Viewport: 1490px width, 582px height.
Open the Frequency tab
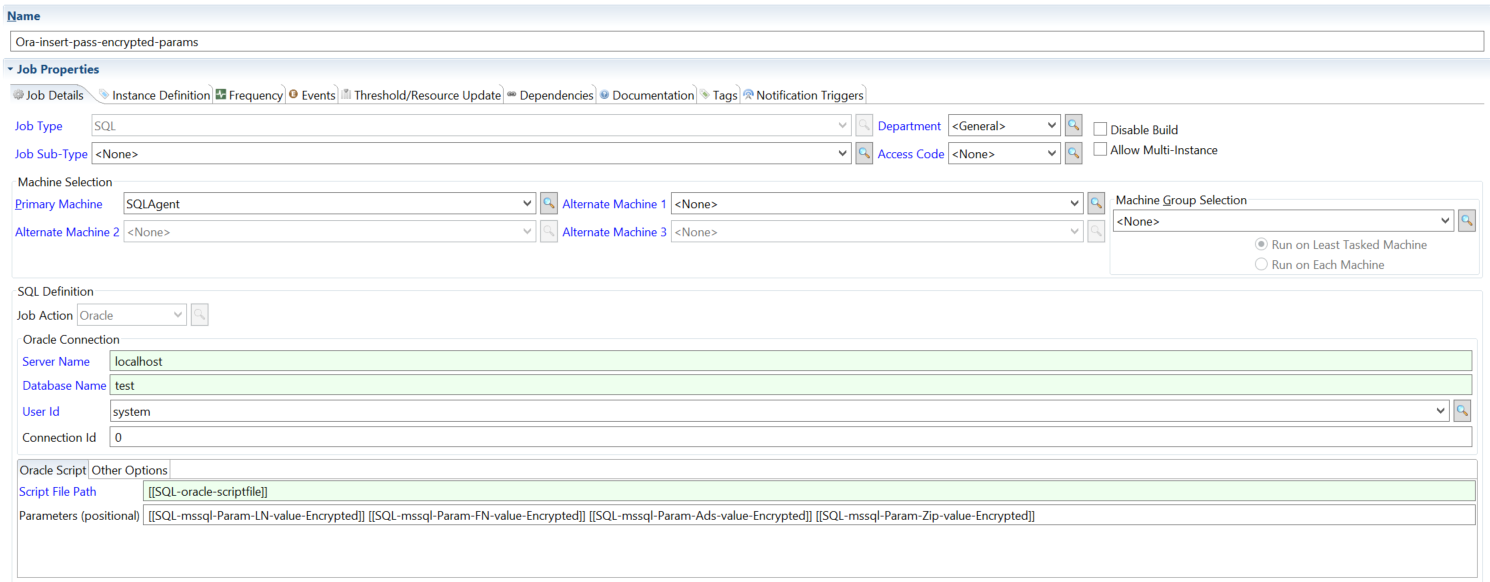pyautogui.click(x=249, y=95)
